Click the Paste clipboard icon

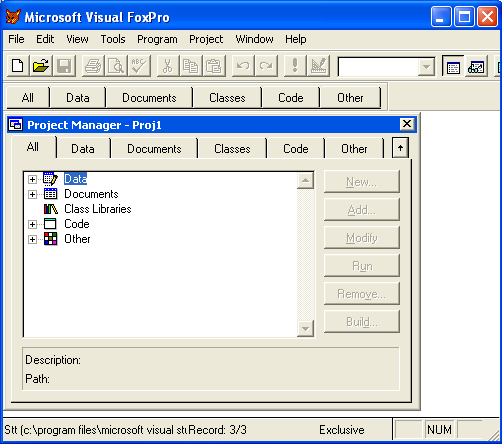click(214, 66)
